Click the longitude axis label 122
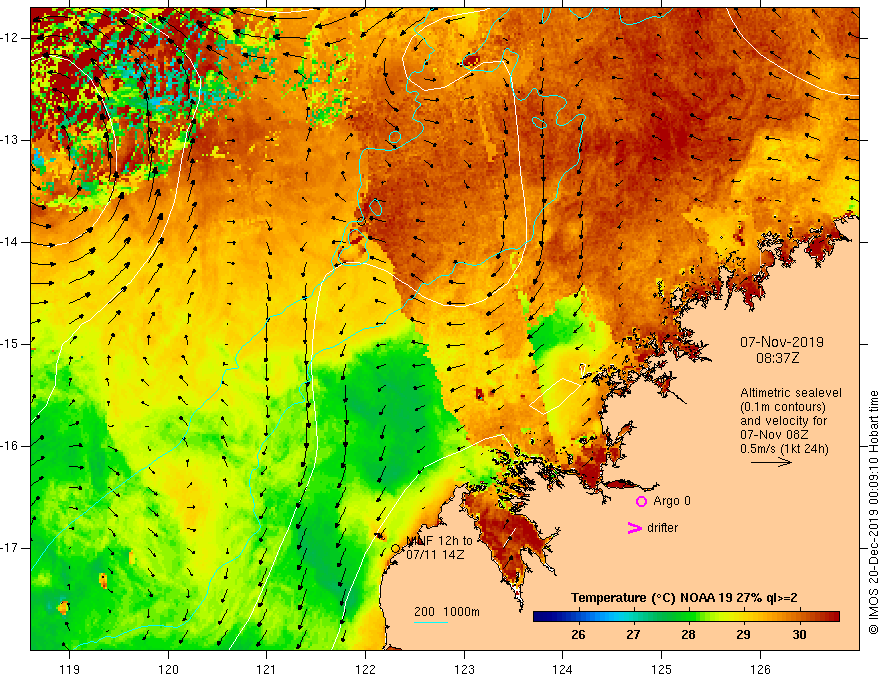This screenshot has height=680, width=880. [x=365, y=669]
